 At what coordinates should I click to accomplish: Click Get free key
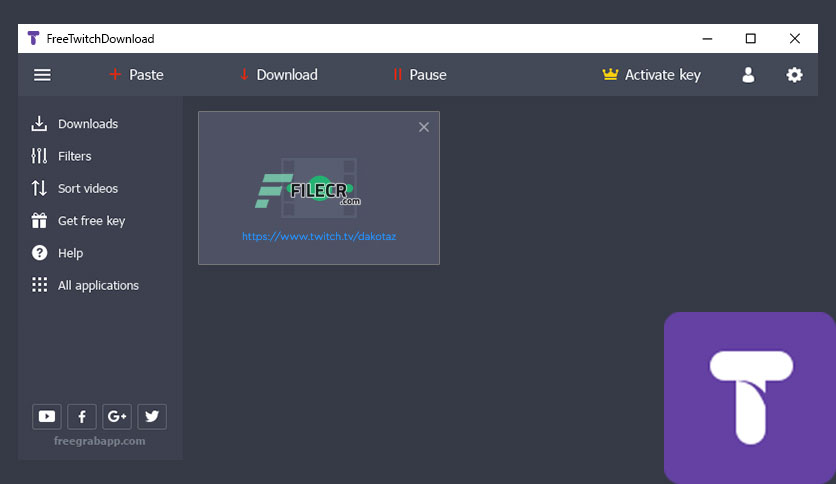pos(78,221)
